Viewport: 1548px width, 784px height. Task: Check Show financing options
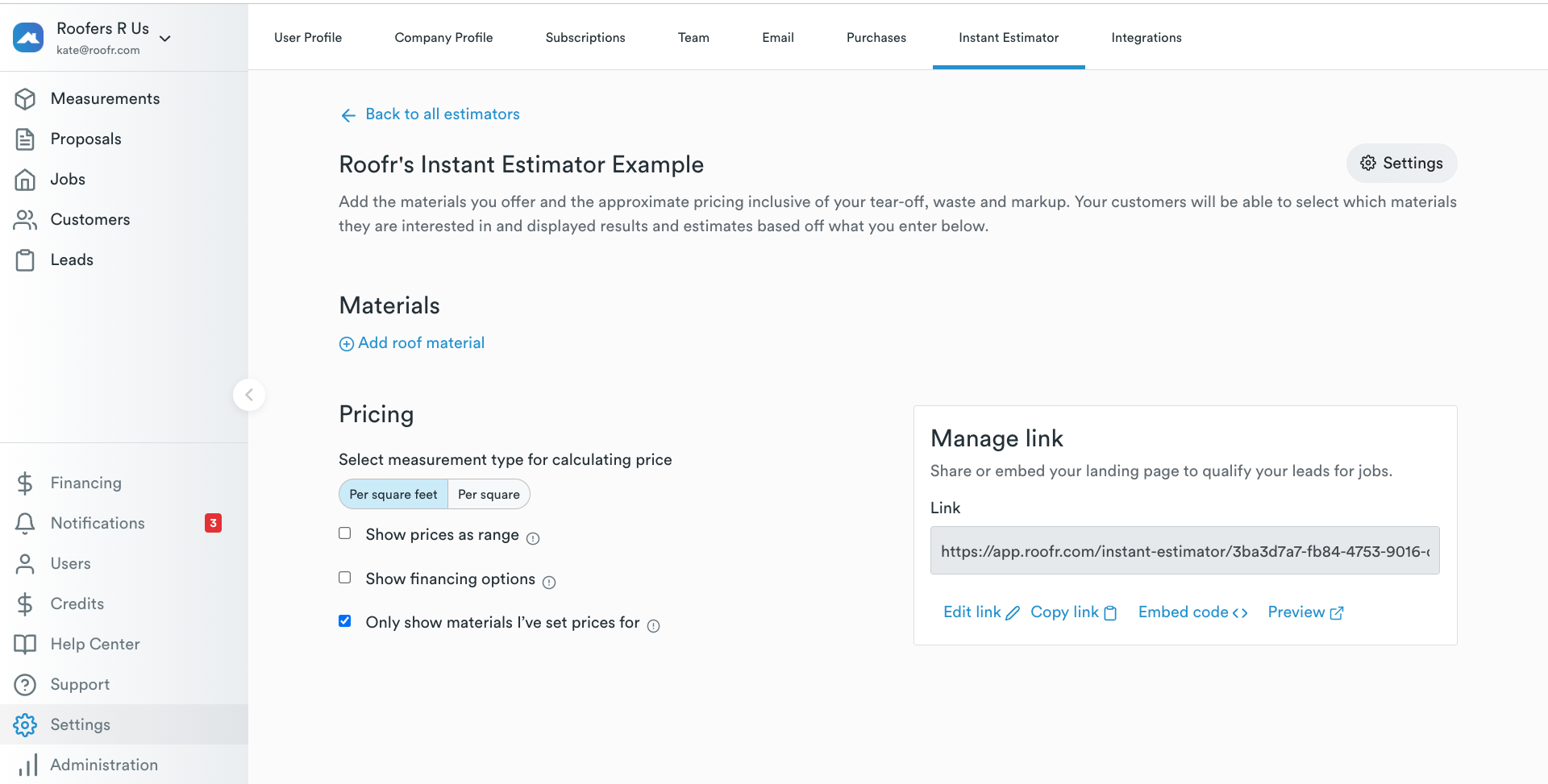pos(344,577)
